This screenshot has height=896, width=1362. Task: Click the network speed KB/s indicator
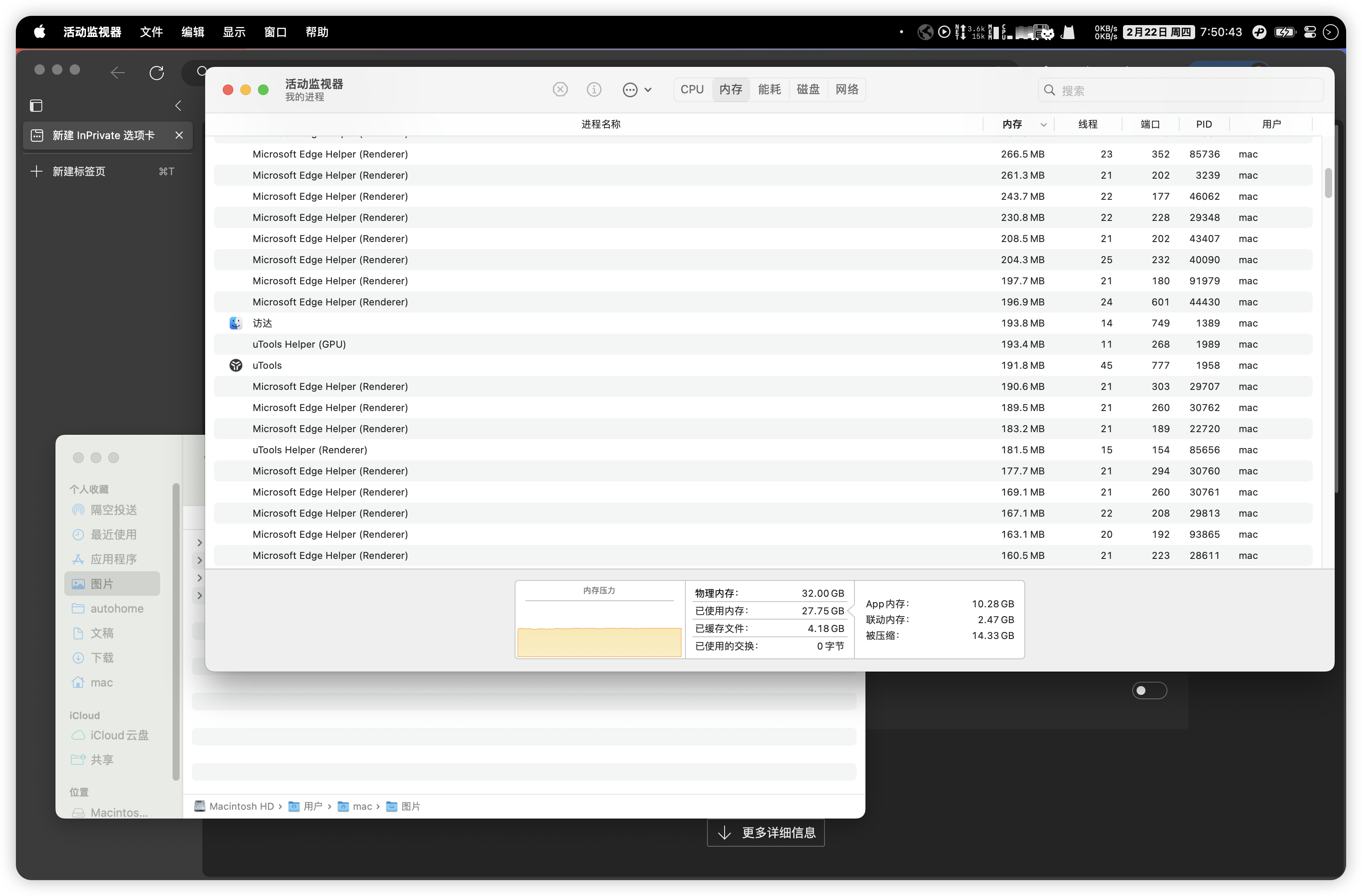pos(1105,32)
